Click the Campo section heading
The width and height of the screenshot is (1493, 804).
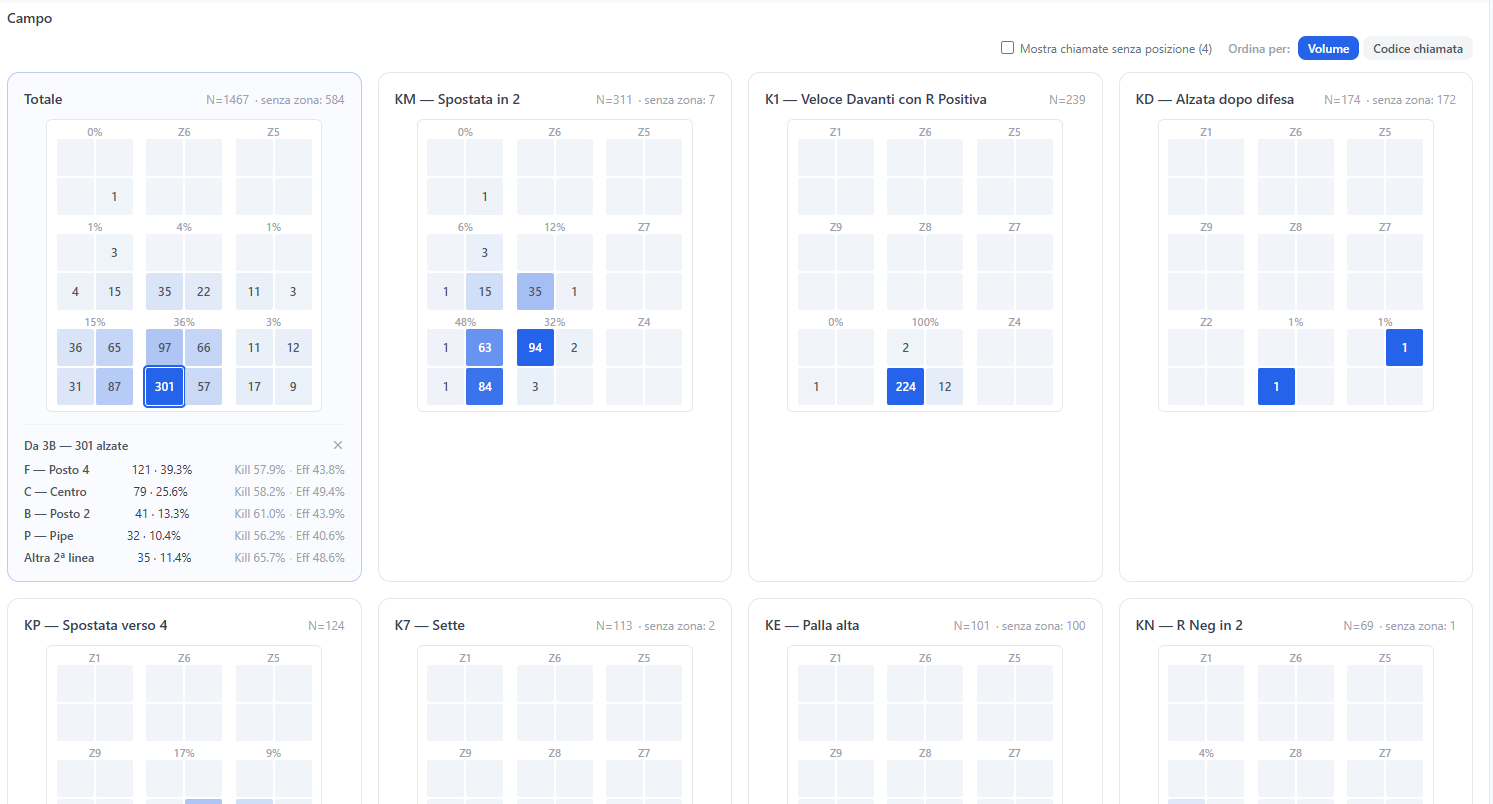(29, 18)
